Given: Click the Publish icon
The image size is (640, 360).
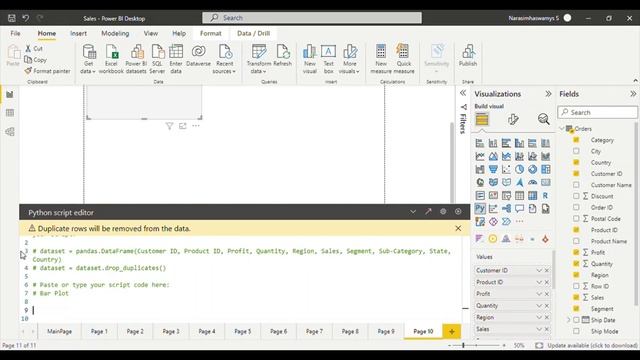Looking at the screenshot, I should [468, 56].
